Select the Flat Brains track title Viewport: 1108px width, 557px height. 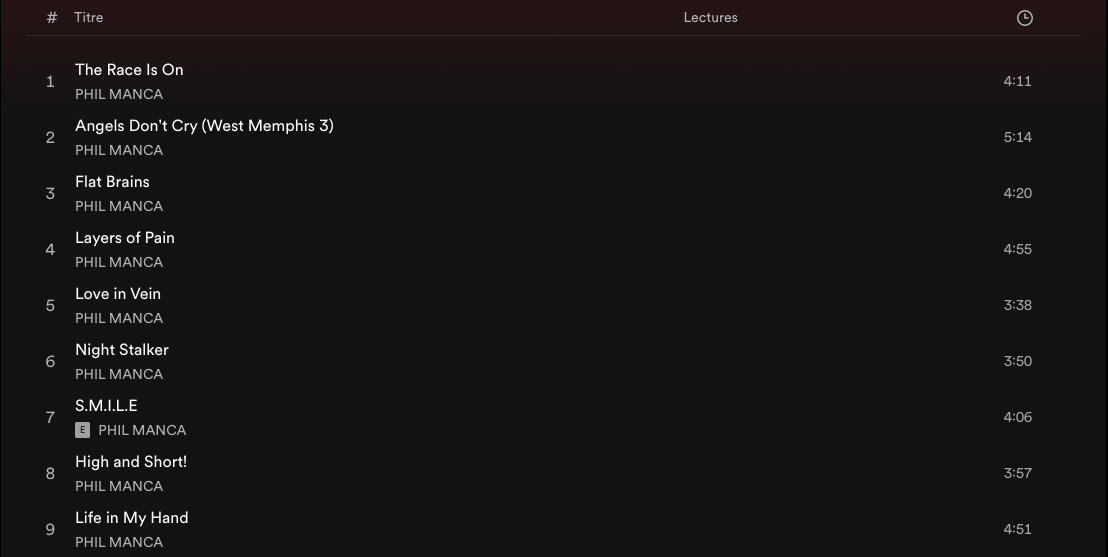coord(112,182)
